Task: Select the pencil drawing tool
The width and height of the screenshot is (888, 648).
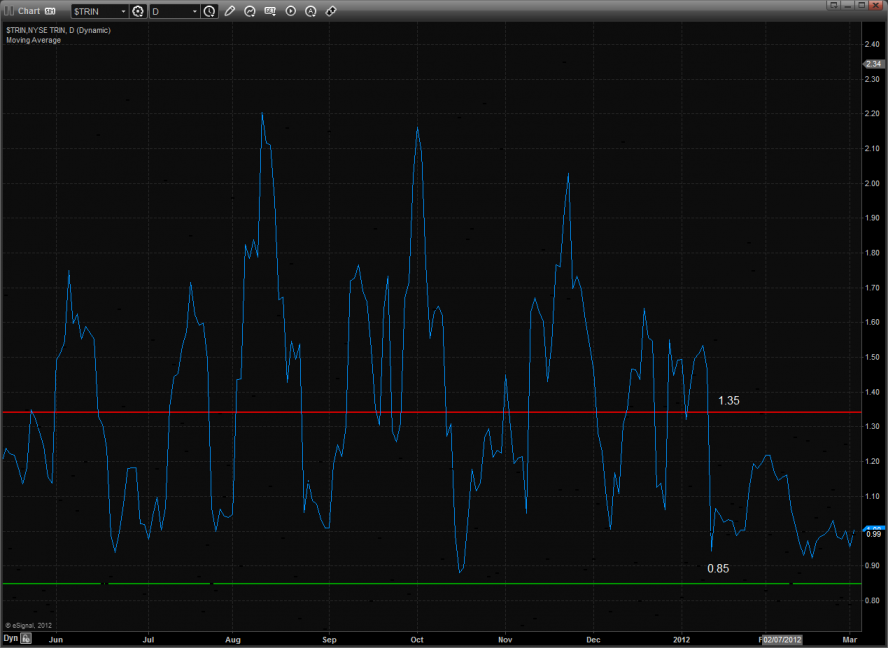Action: pyautogui.click(x=230, y=11)
